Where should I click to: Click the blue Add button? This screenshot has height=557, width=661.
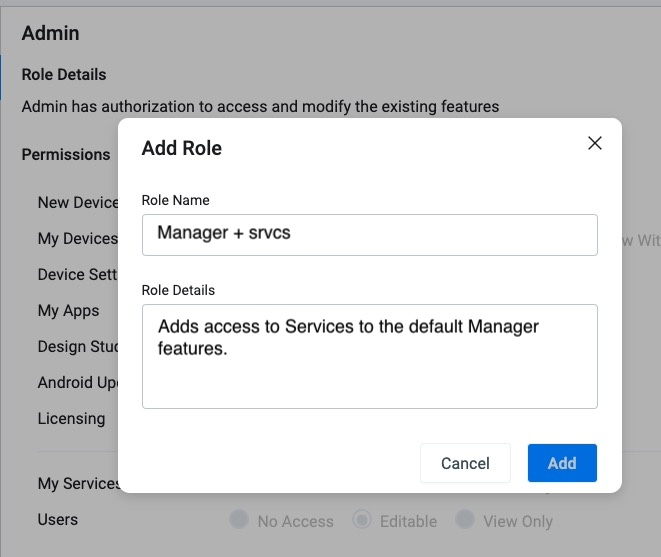coord(562,463)
